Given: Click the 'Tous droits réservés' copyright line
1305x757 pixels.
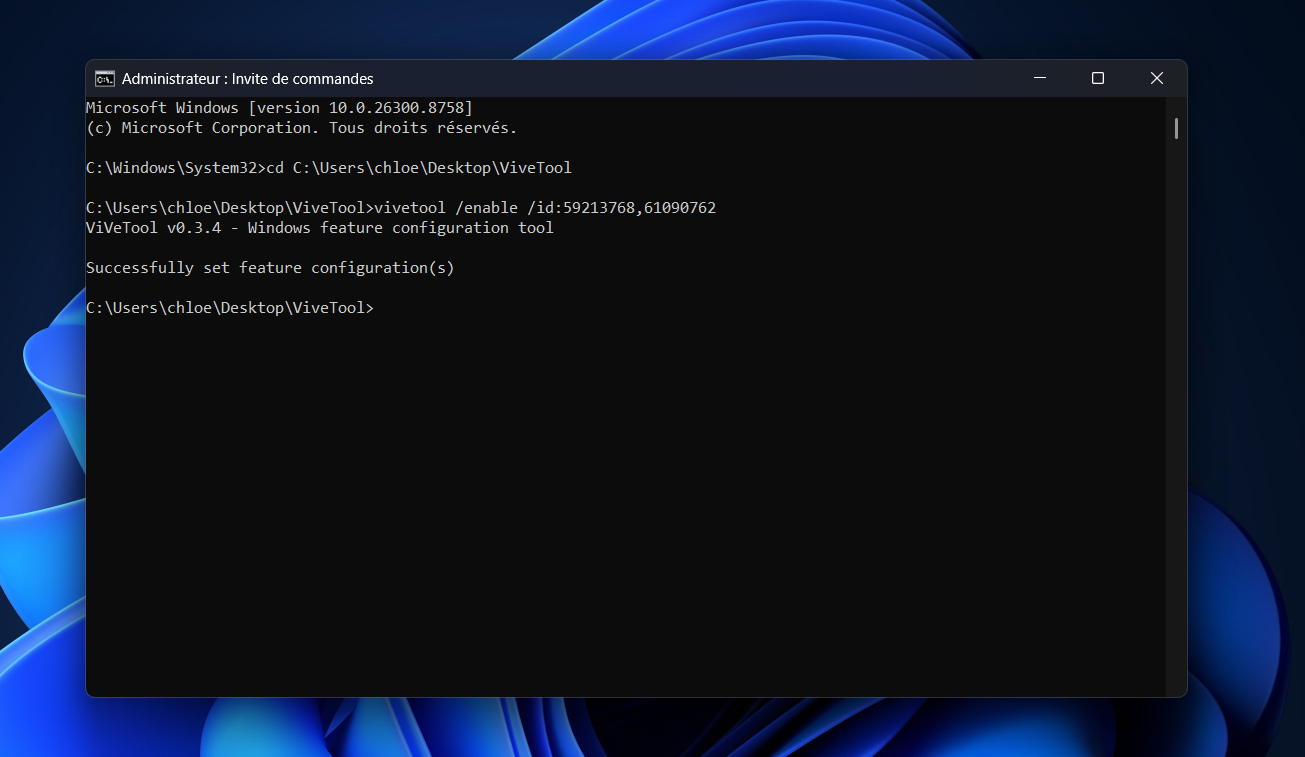Looking at the screenshot, I should [x=301, y=128].
